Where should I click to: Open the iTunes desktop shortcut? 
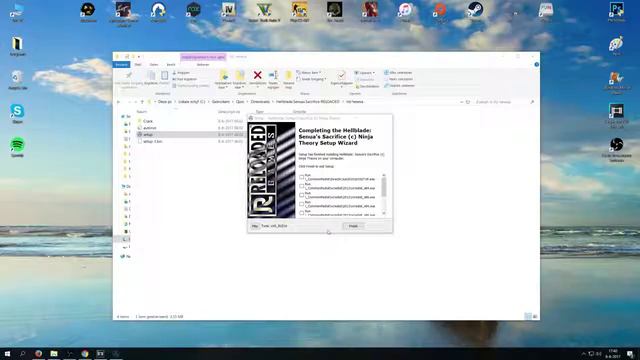click(x=405, y=11)
